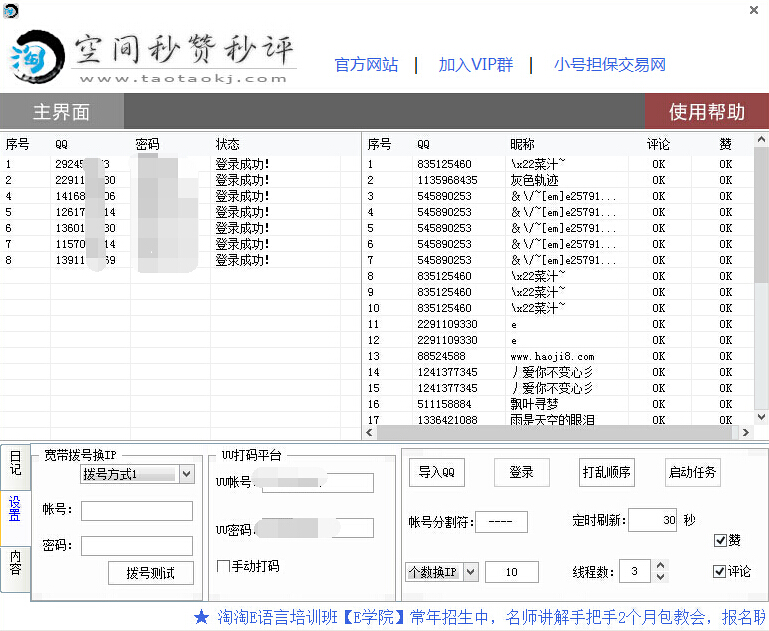Toggle the 赞 checkbox
The height and width of the screenshot is (631, 769).
coord(720,540)
